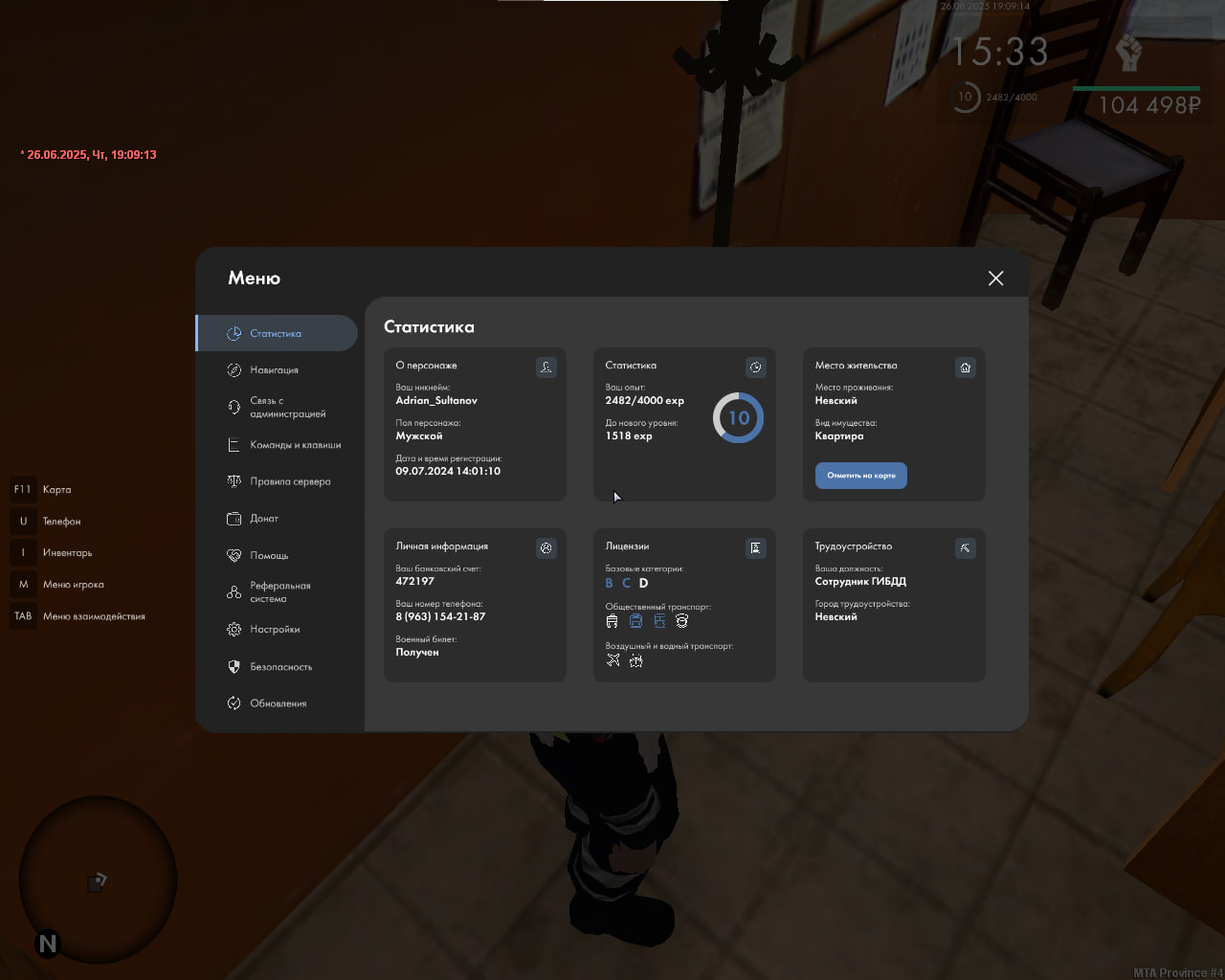Click the 15:33 game clock
Image resolution: width=1225 pixels, height=980 pixels.
998,52
